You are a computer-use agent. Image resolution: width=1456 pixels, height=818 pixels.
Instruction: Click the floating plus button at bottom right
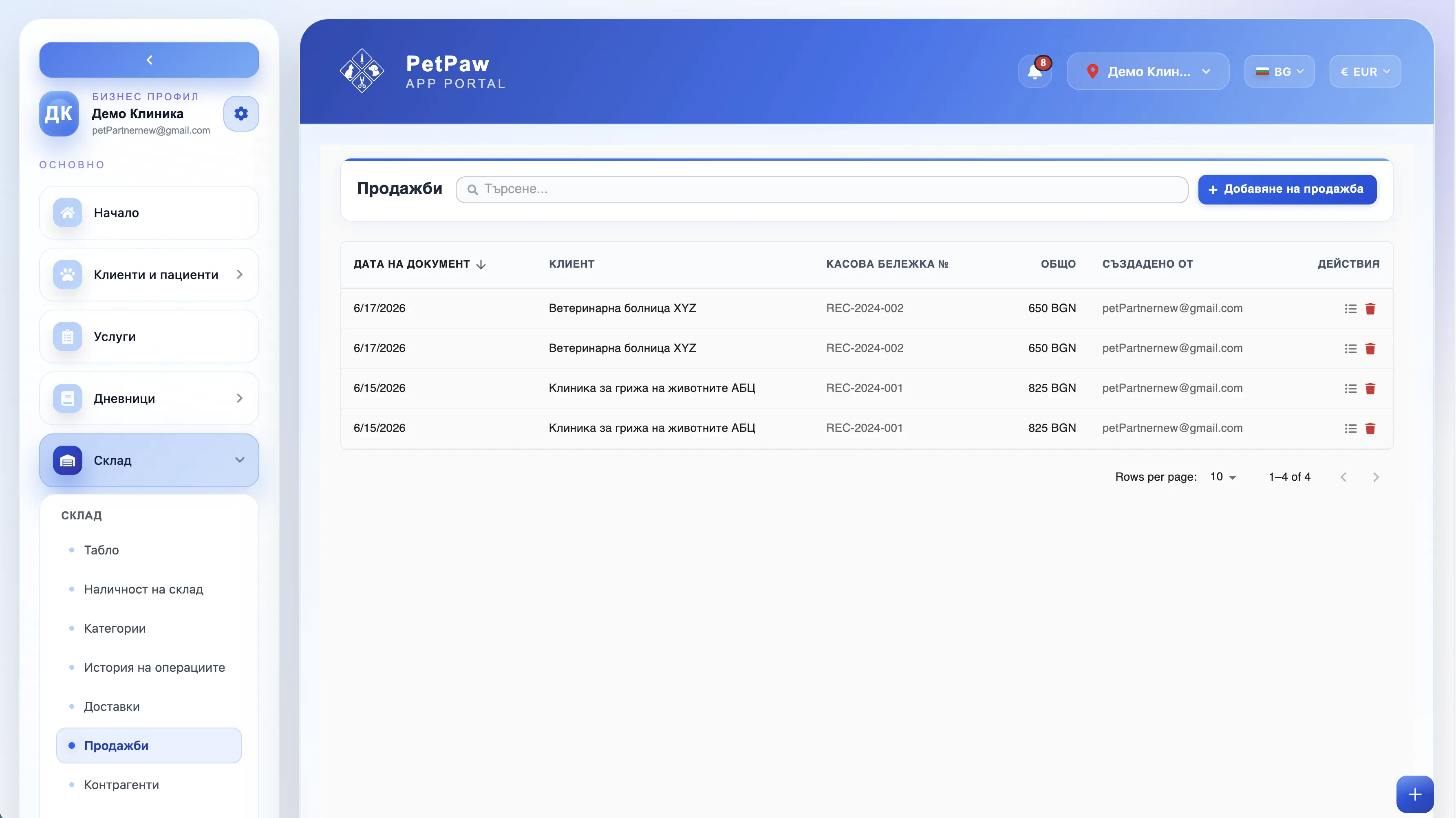[1415, 795]
